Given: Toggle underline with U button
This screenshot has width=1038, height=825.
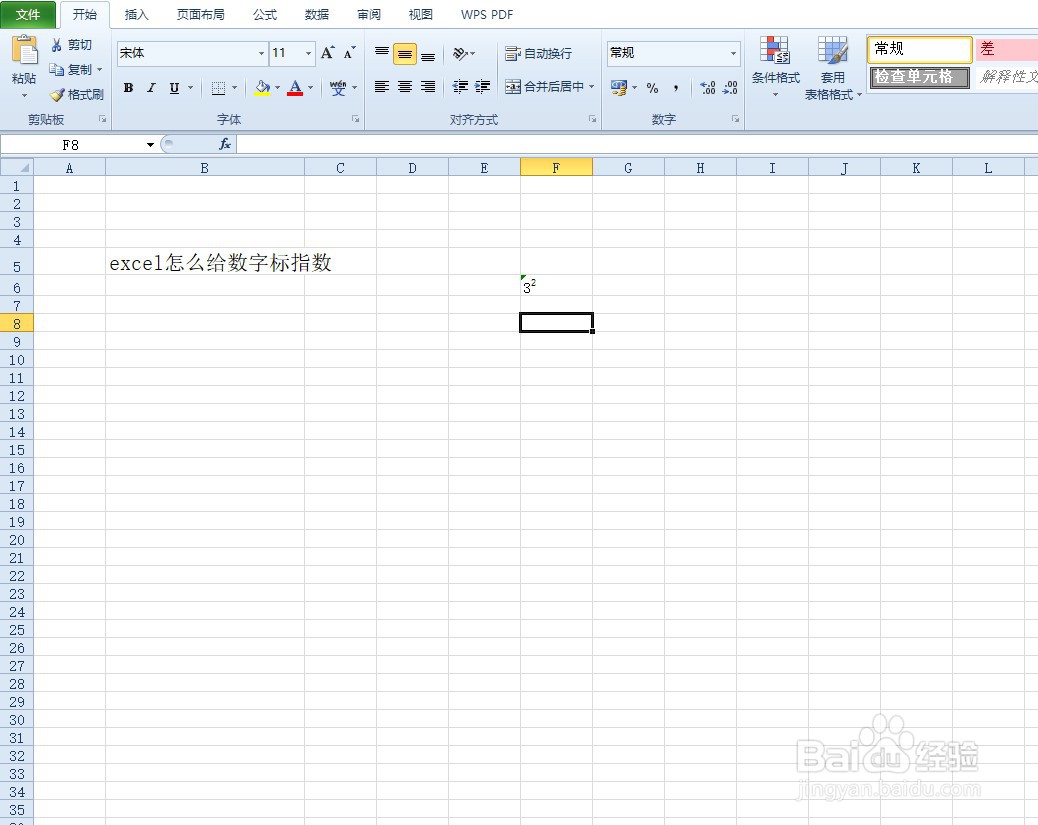Looking at the screenshot, I should coord(173,88).
